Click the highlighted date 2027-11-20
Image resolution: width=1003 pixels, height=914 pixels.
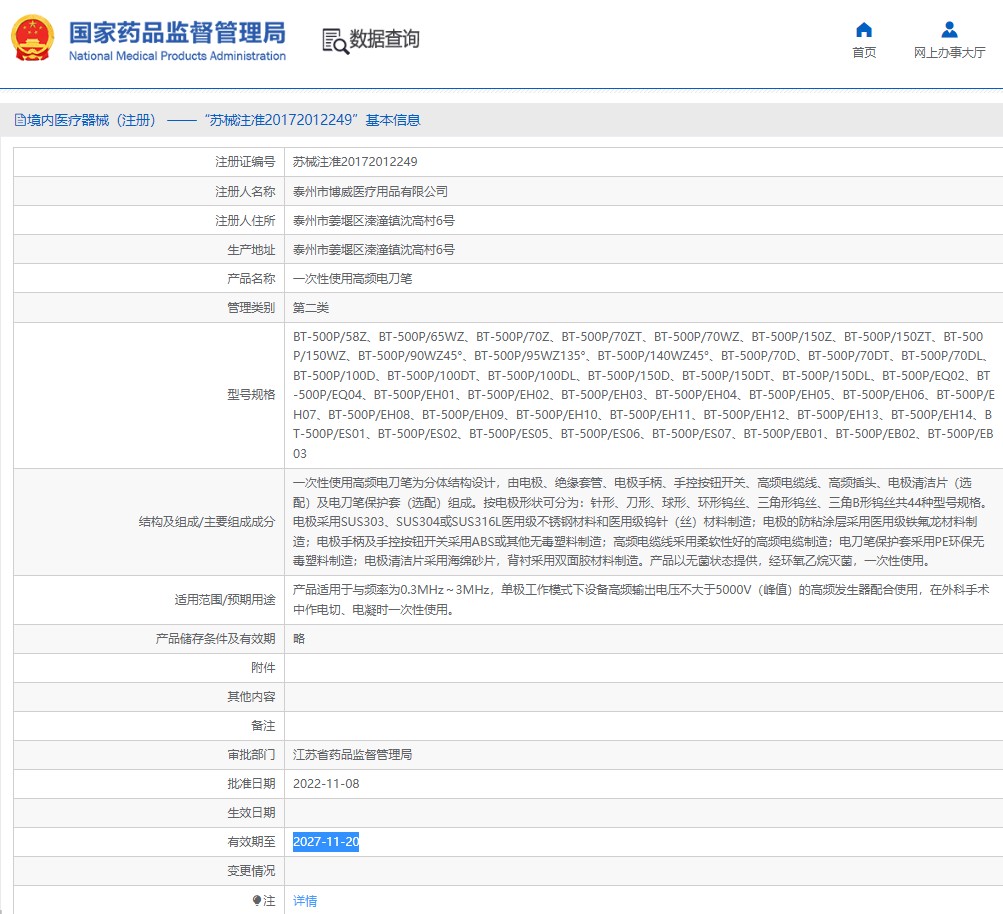click(x=326, y=842)
